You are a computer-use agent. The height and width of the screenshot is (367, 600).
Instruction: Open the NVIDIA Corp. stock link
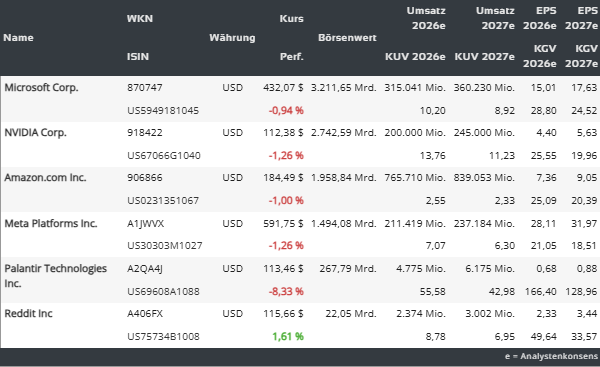point(36,133)
